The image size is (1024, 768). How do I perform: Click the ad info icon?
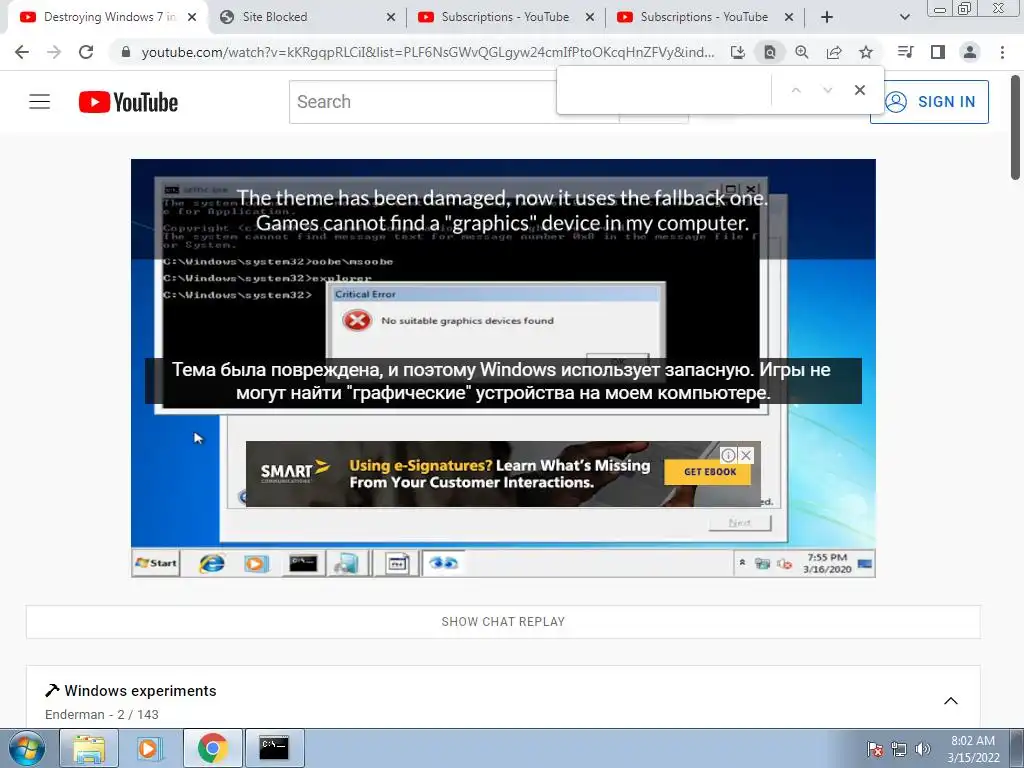coord(728,455)
